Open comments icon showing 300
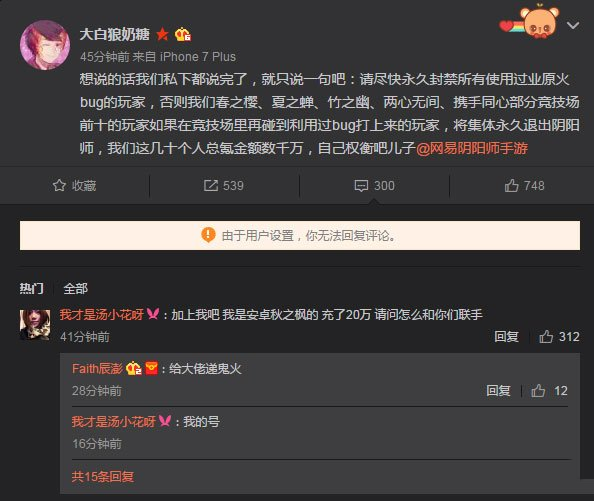Screen dimensions: 594x501 (x=361, y=186)
